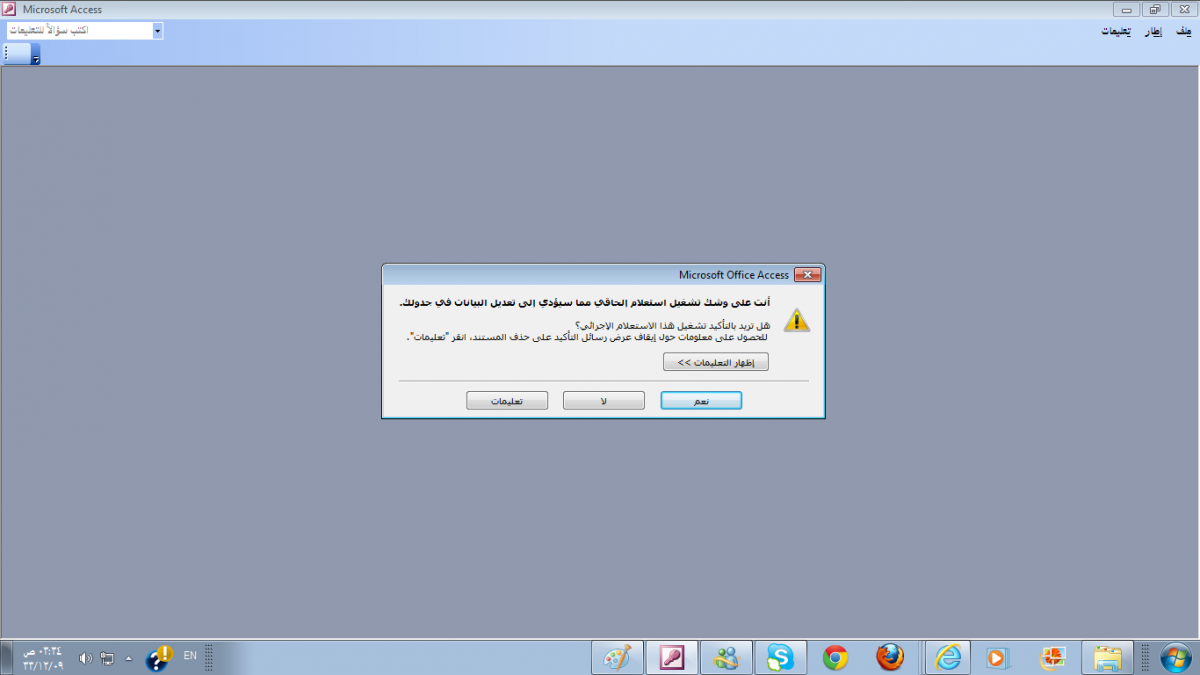This screenshot has height=675, width=1200.
Task: Open the help question box dropdown arrow
Action: click(157, 31)
